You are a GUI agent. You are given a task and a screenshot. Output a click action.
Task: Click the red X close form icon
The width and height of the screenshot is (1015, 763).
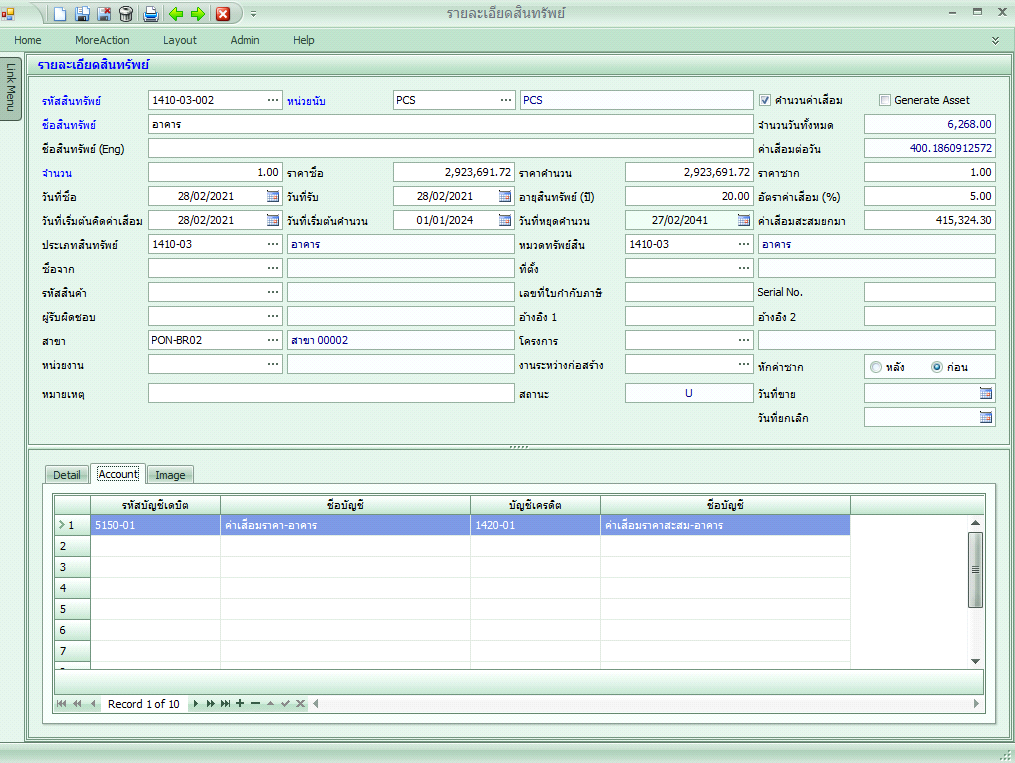tap(223, 14)
